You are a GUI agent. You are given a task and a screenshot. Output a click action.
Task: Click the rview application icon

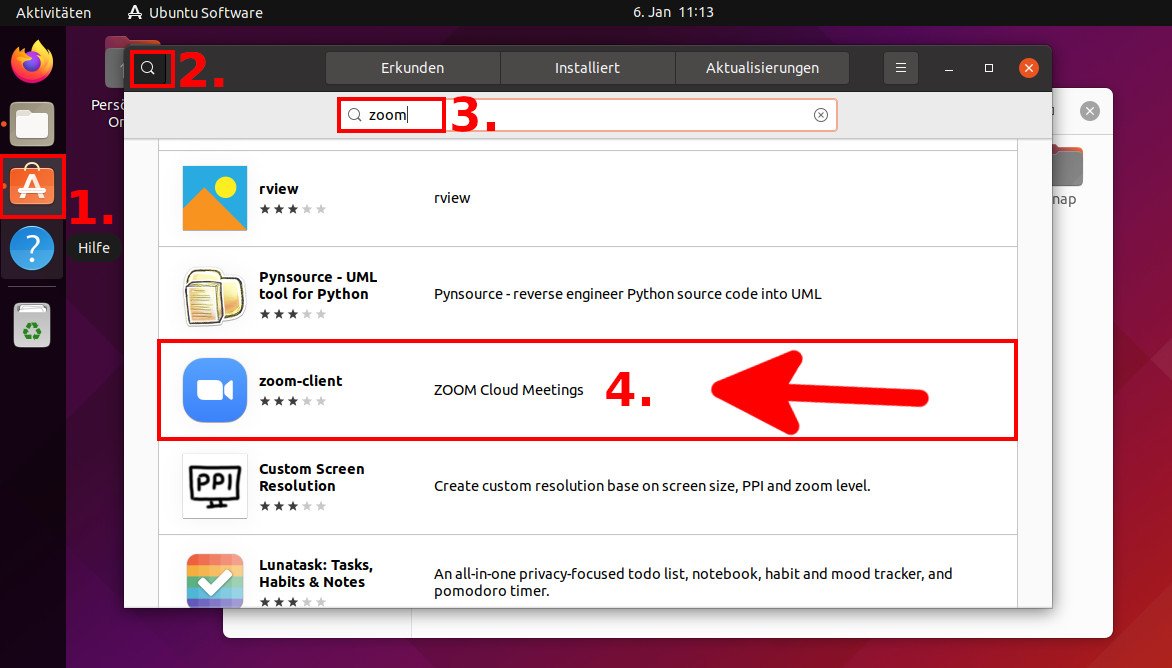point(213,197)
